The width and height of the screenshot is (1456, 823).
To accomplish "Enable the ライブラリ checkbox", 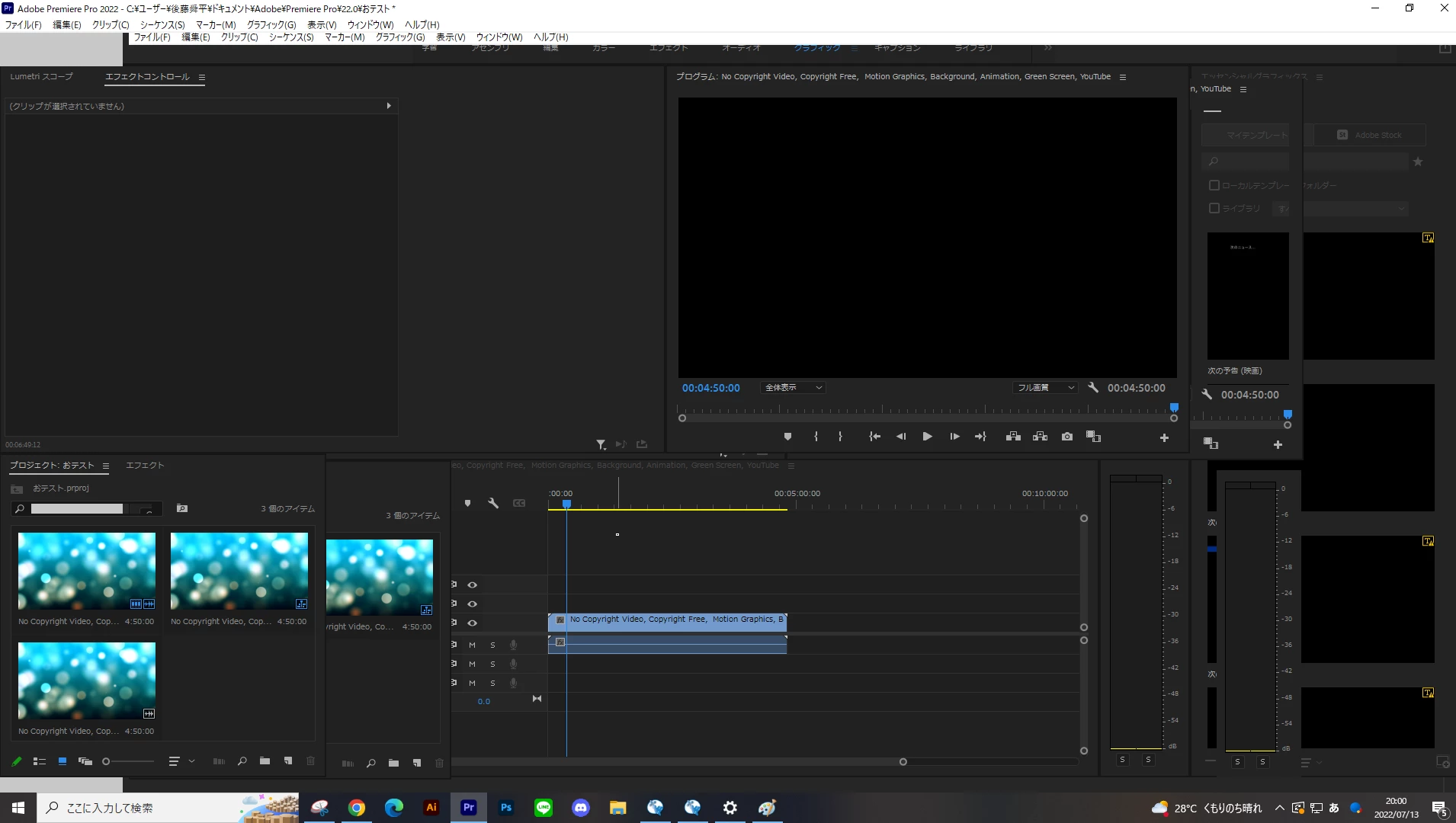I will tap(1214, 208).
